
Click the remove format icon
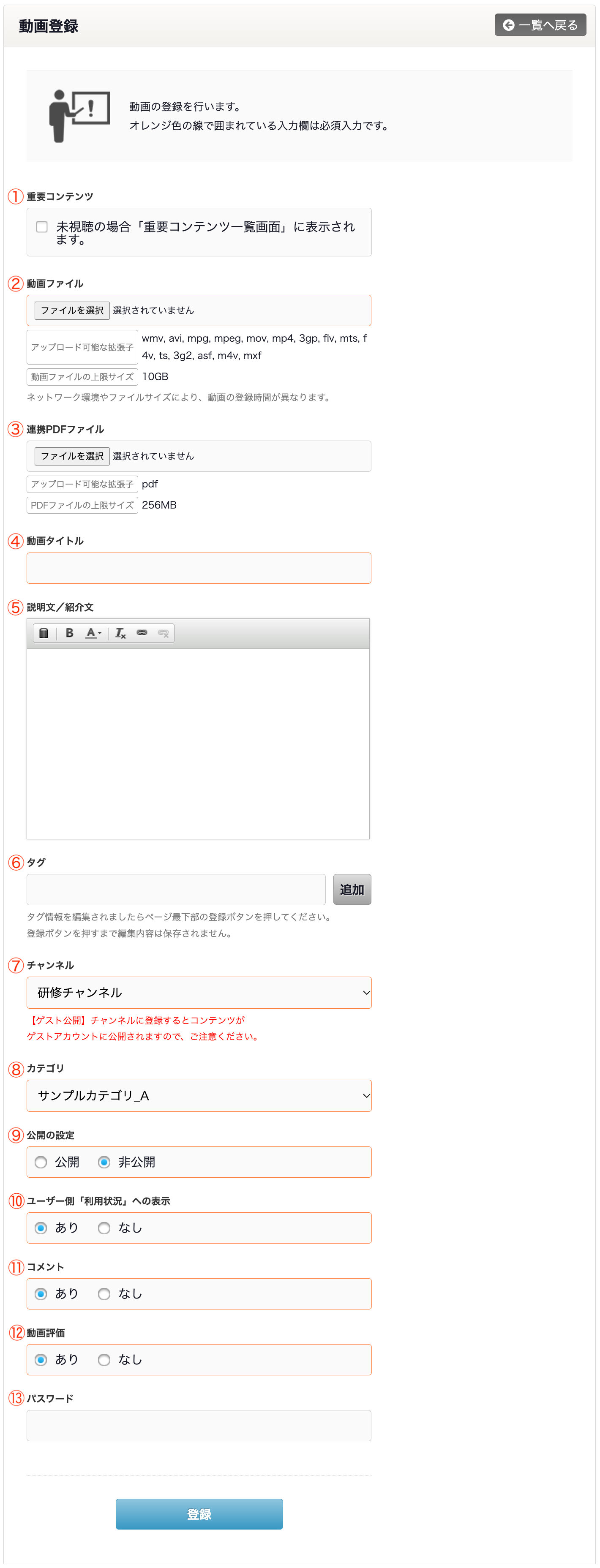(120, 633)
